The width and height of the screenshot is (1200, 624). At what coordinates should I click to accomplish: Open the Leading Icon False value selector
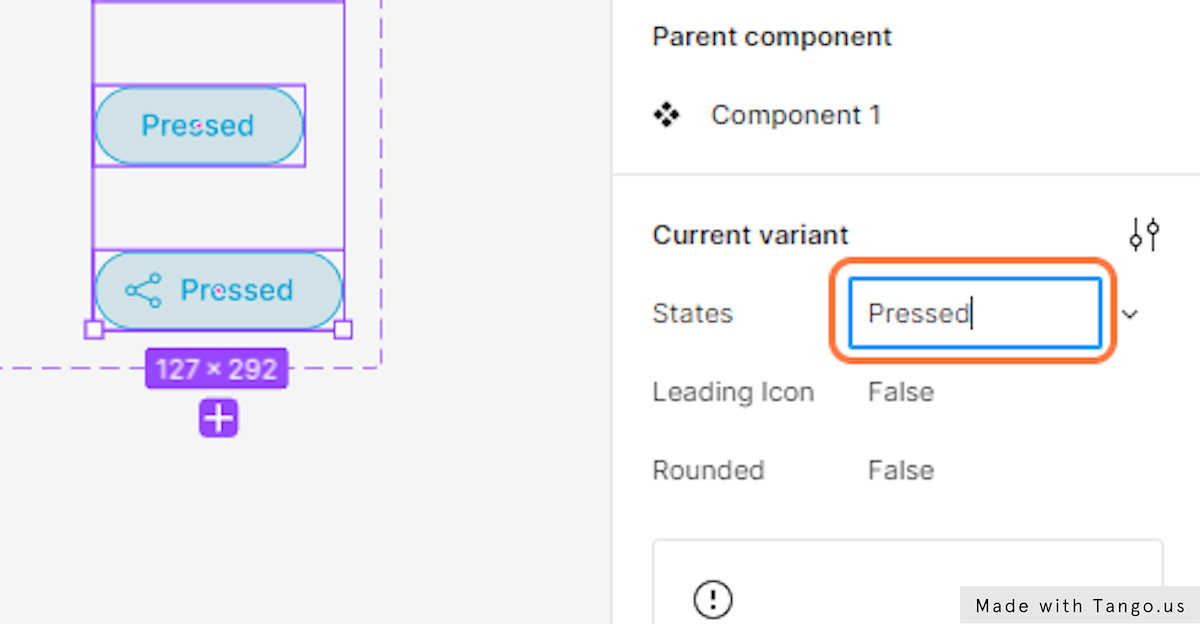coord(901,392)
